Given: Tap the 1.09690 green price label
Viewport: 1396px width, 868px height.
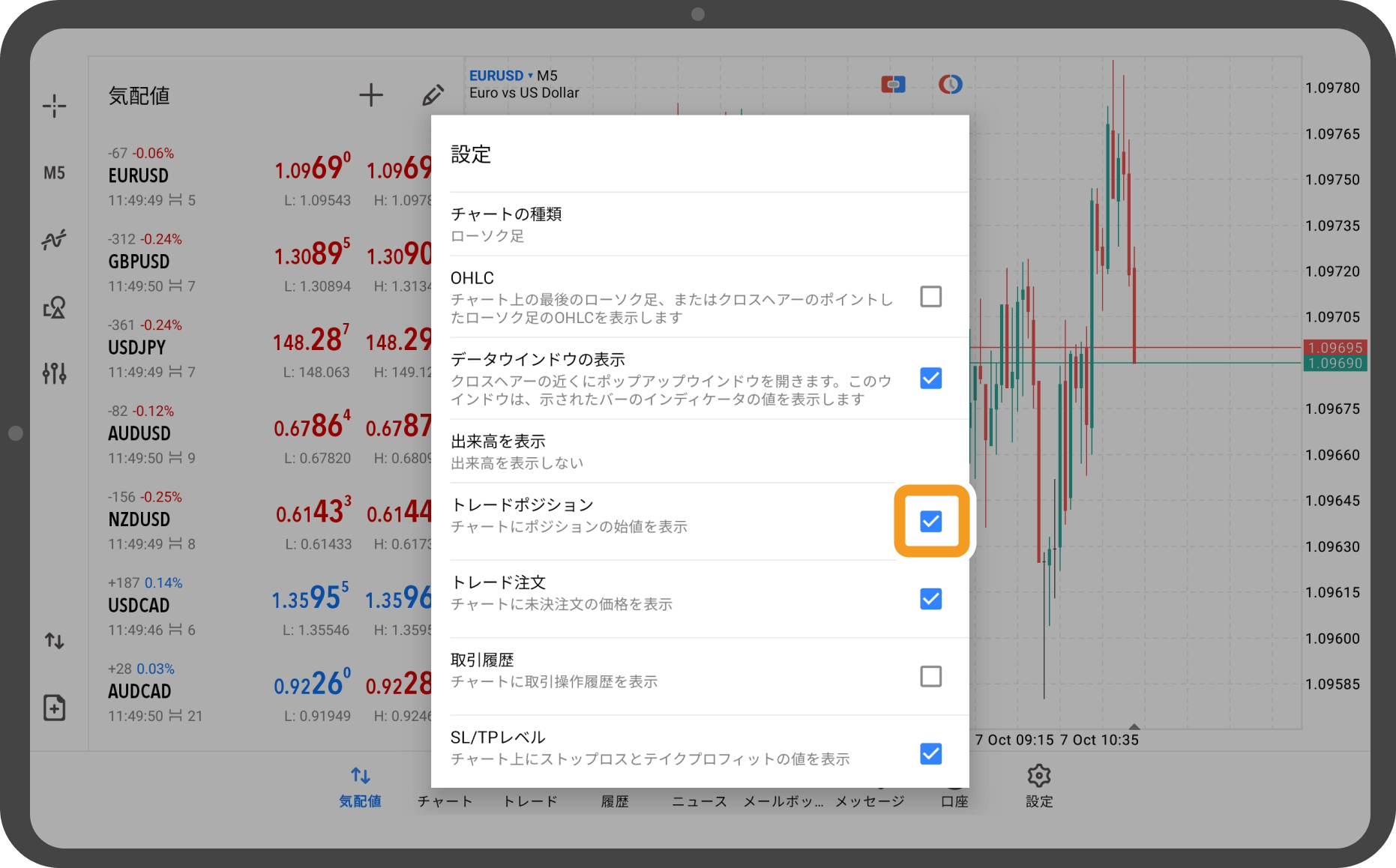Looking at the screenshot, I should (x=1335, y=364).
